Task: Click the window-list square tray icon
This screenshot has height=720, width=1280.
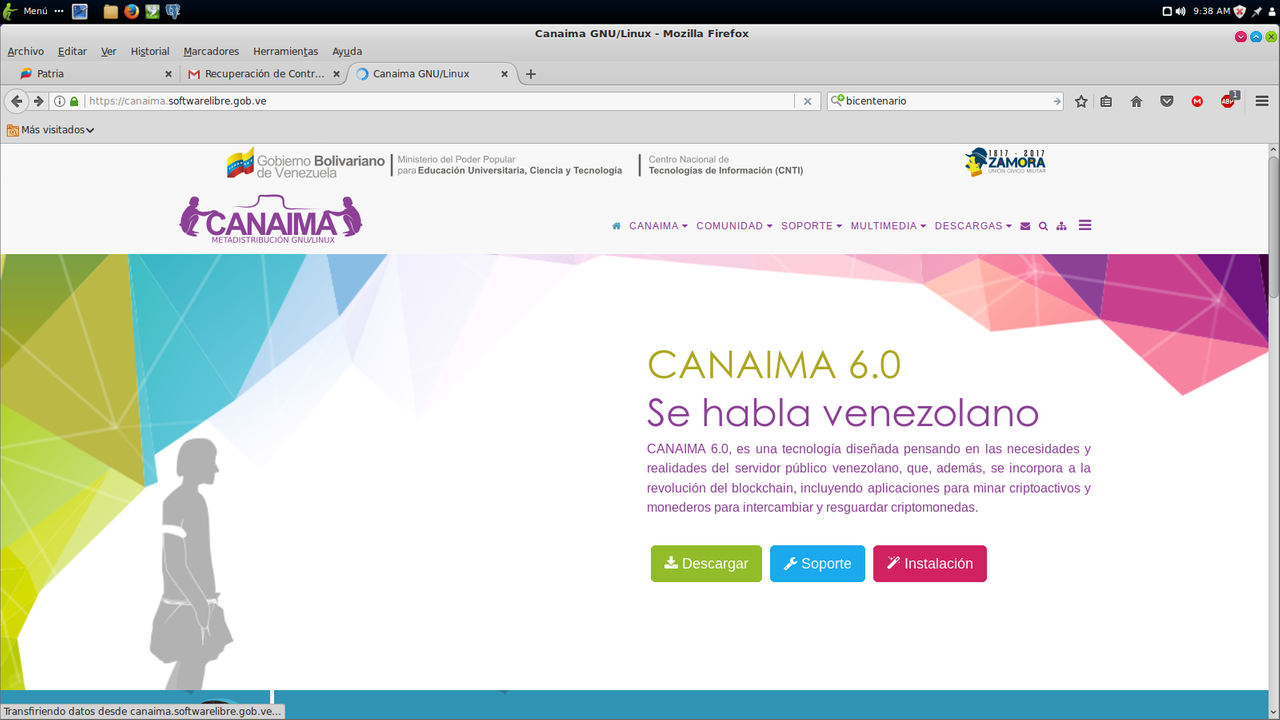Action: click(x=1167, y=11)
